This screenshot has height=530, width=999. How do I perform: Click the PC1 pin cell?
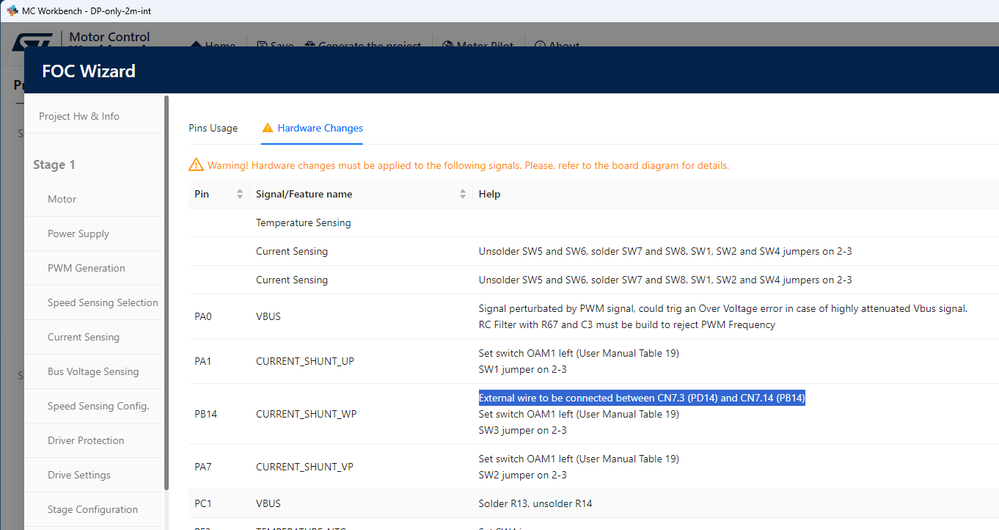click(203, 503)
